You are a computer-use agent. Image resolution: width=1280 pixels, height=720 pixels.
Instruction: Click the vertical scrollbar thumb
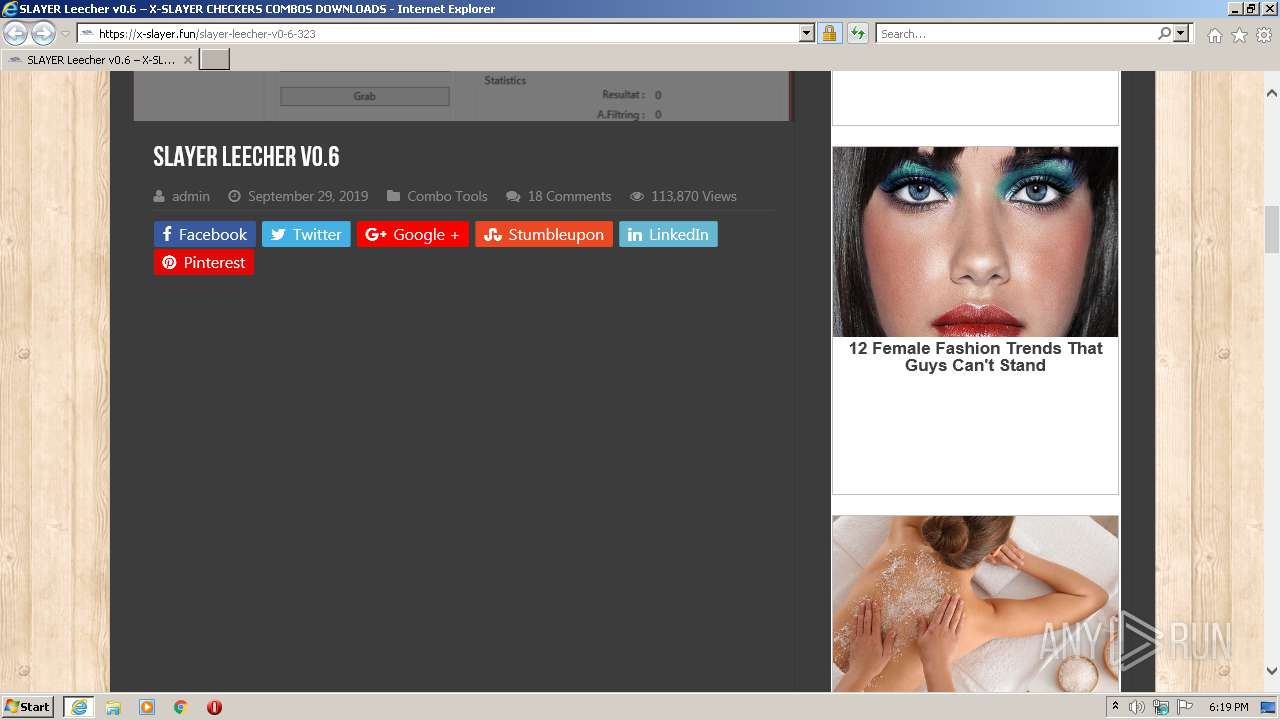point(1272,229)
